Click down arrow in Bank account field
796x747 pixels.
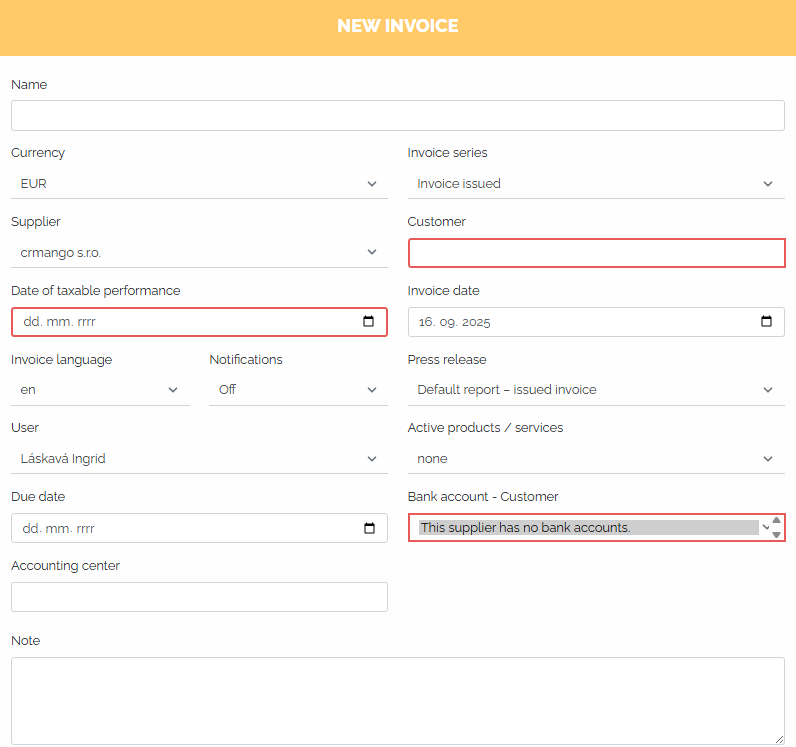tap(777, 535)
